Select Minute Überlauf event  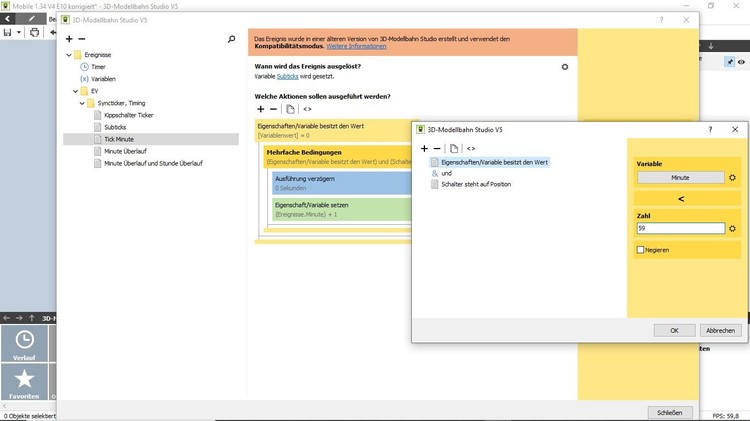(x=125, y=151)
